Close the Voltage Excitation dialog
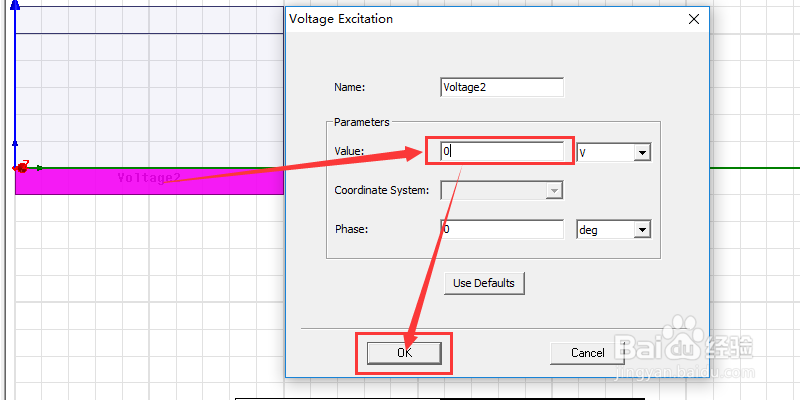The image size is (800, 400). pyautogui.click(x=693, y=19)
